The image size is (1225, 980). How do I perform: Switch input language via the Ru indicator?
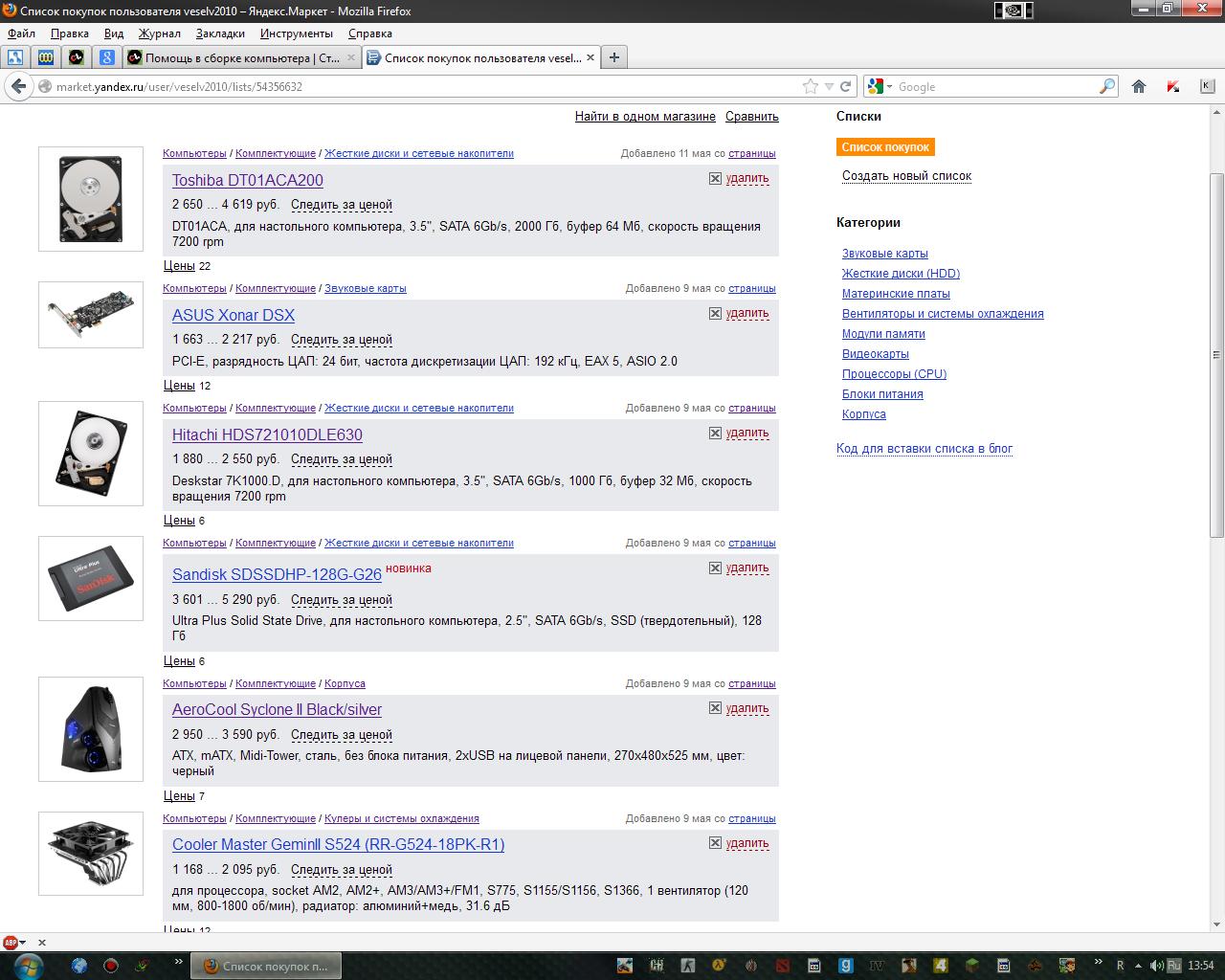pyautogui.click(x=1174, y=966)
